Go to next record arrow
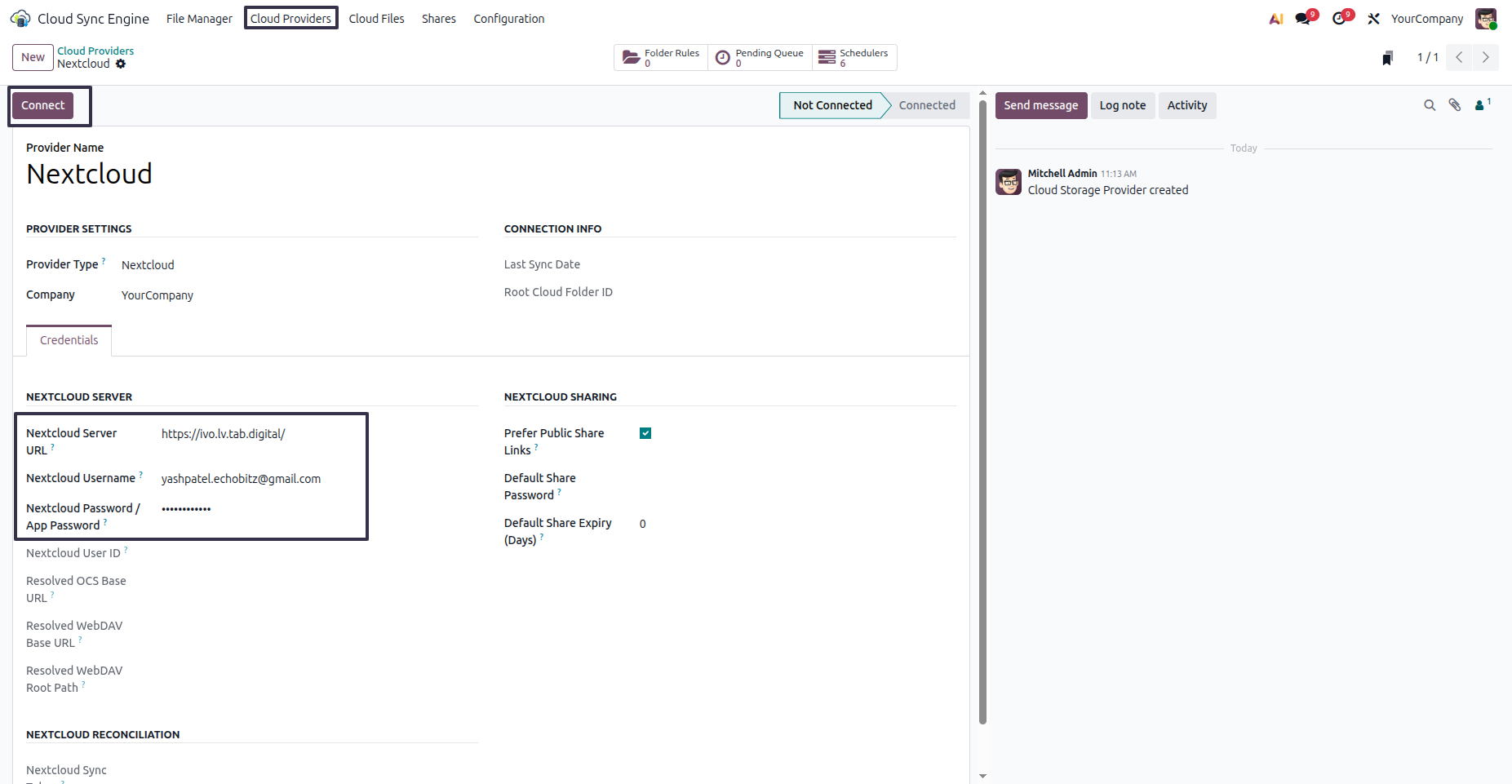The width and height of the screenshot is (1512, 784). [x=1486, y=57]
